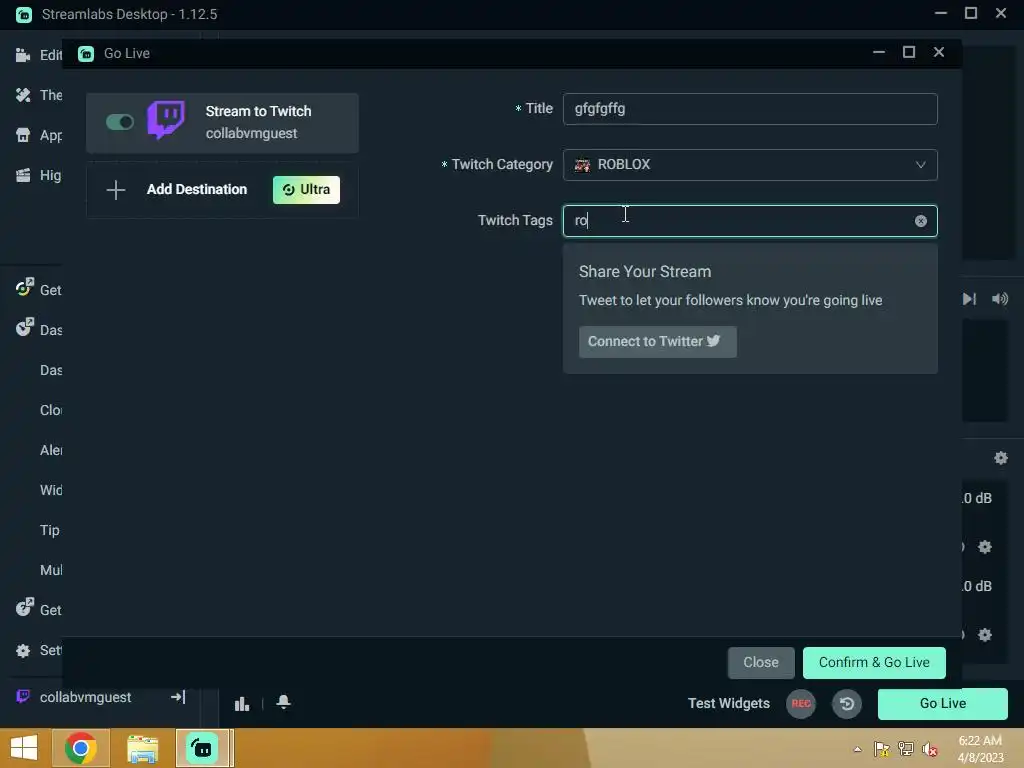
Task: Click Confirm & Go Live button
Action: click(874, 662)
